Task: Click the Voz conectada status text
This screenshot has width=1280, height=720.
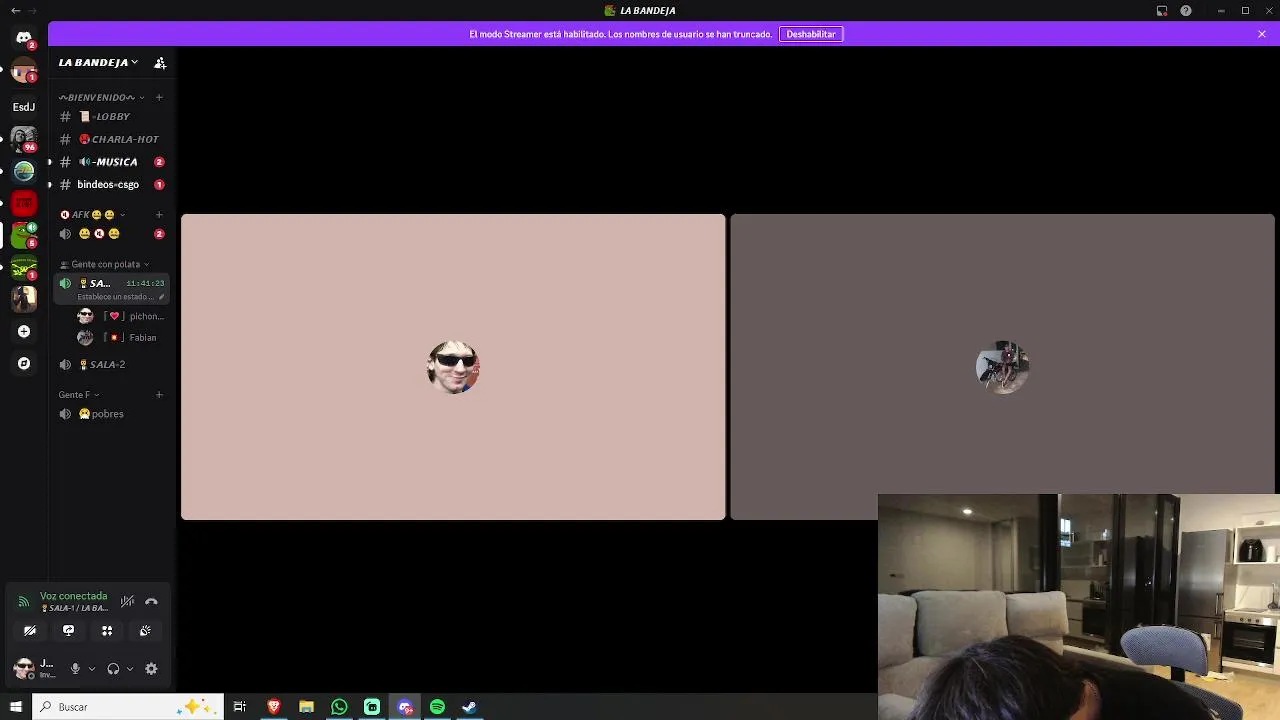Action: point(74,596)
